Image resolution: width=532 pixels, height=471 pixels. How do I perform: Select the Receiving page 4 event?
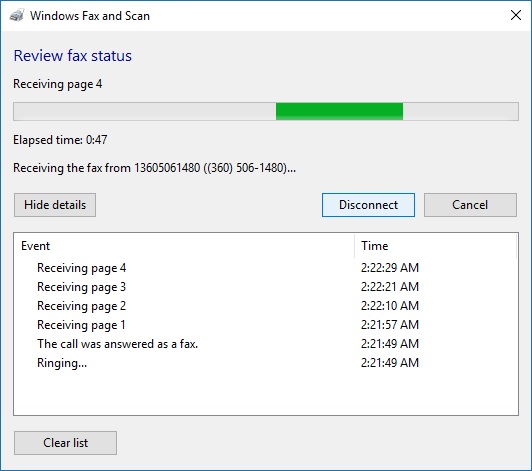click(81, 268)
